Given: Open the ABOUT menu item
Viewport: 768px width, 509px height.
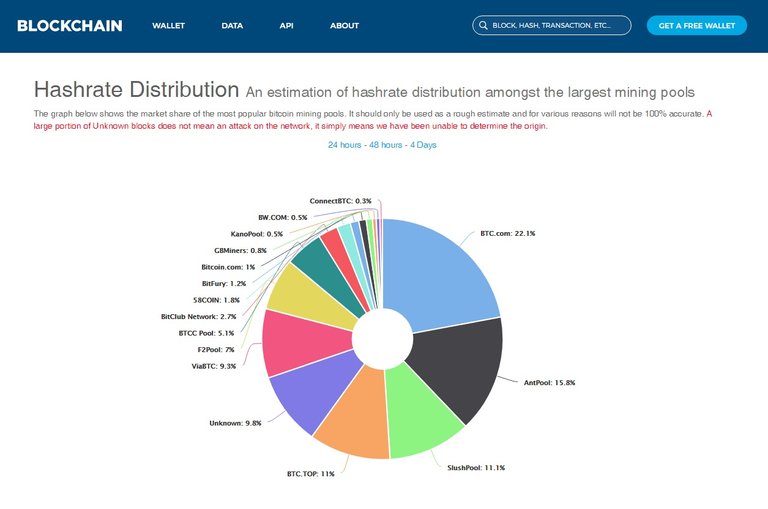Looking at the screenshot, I should [344, 25].
